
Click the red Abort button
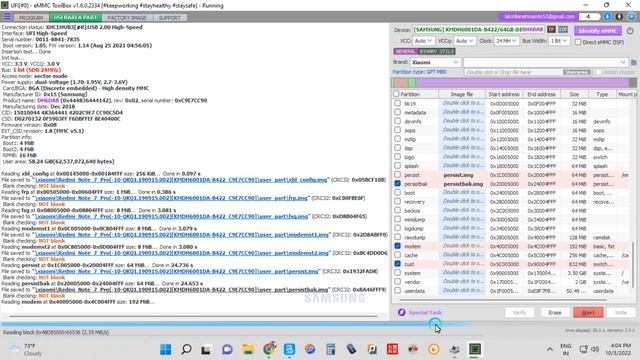pyautogui.click(x=588, y=313)
